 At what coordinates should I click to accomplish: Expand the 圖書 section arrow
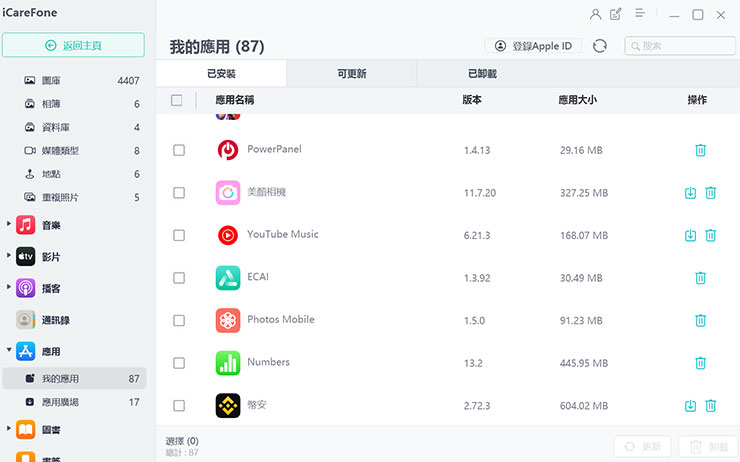(8, 428)
